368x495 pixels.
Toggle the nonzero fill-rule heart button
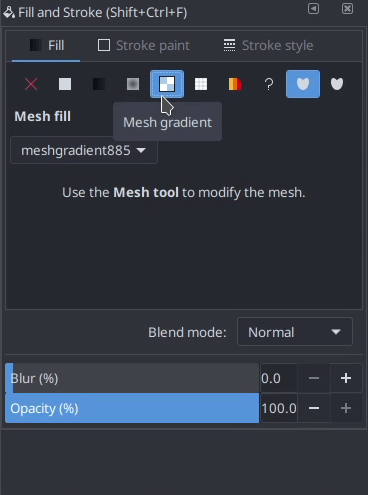[x=337, y=84]
